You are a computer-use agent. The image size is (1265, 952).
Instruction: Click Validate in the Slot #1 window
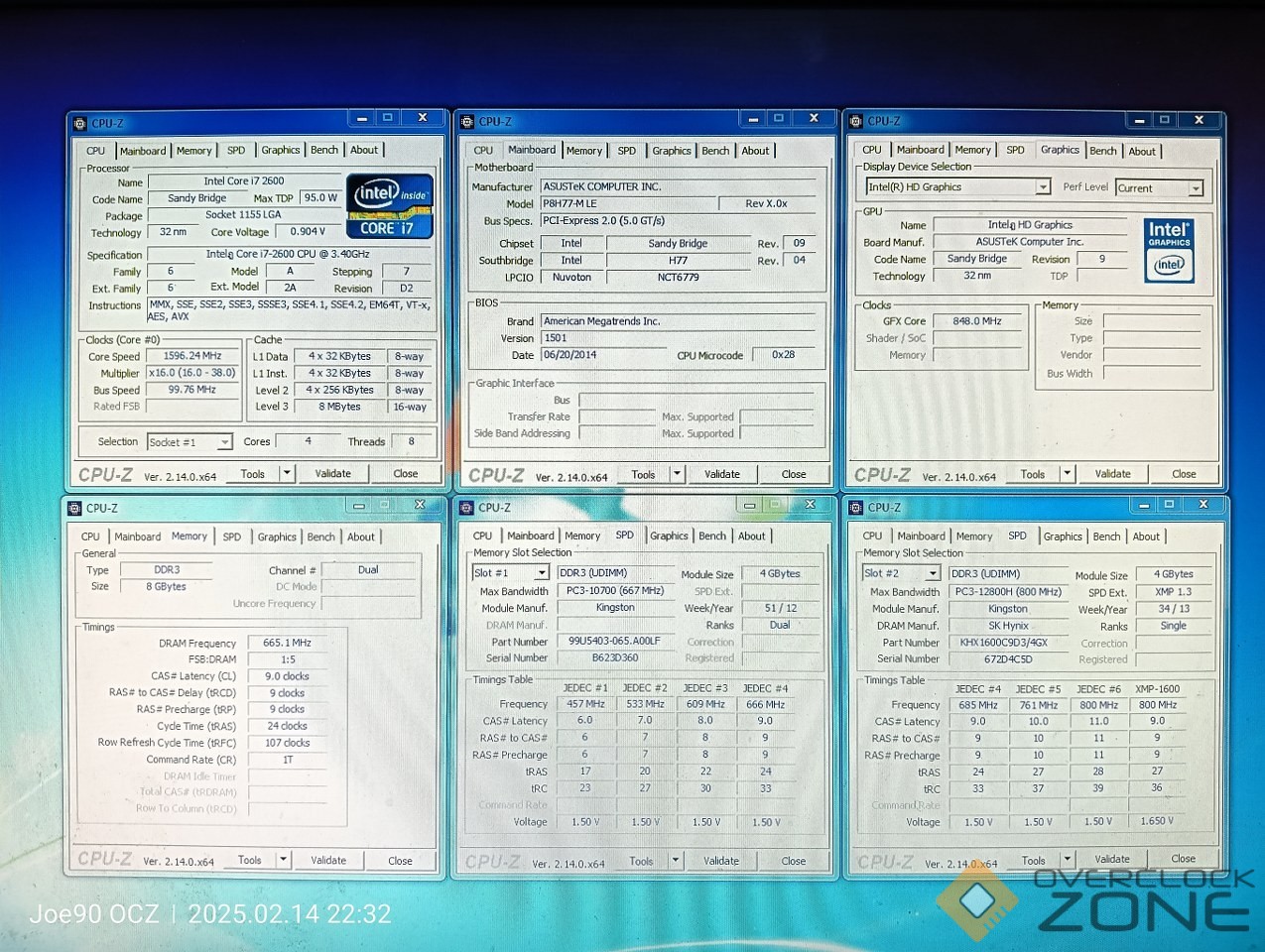pos(721,861)
